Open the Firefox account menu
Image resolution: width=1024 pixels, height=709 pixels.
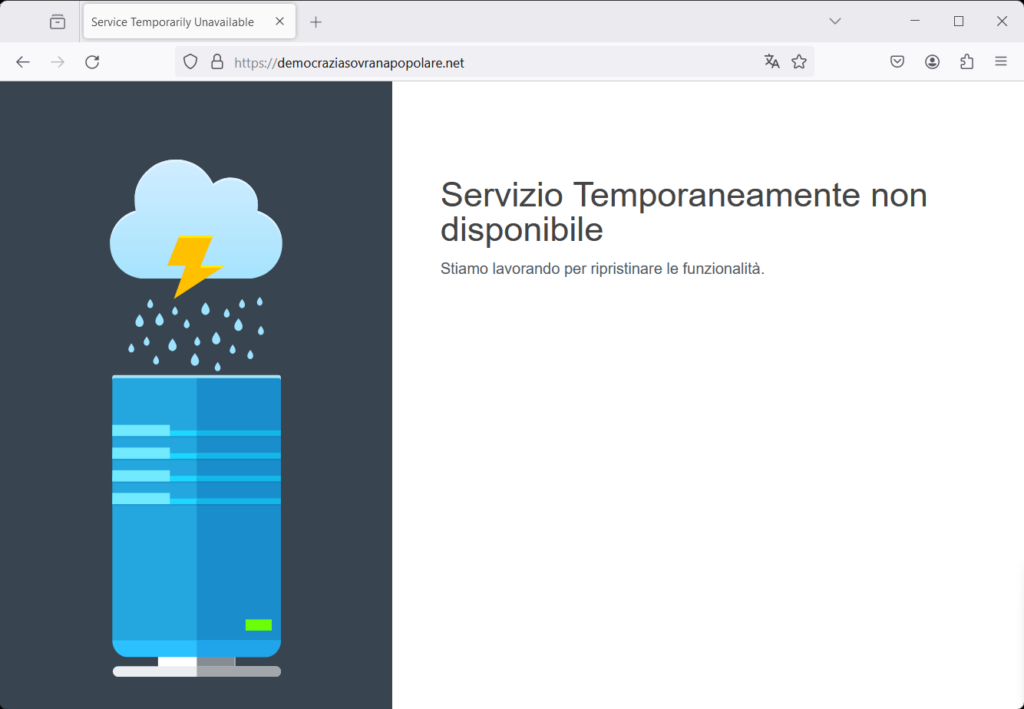(x=932, y=62)
